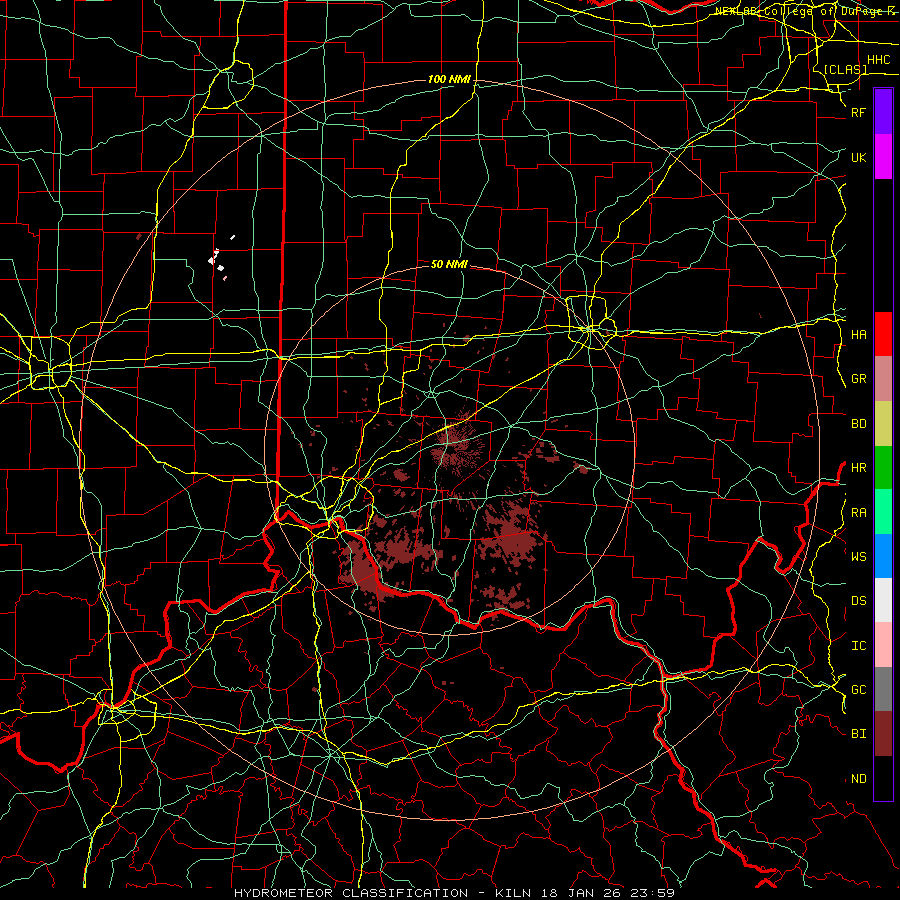Click the GR legend label

click(x=859, y=379)
